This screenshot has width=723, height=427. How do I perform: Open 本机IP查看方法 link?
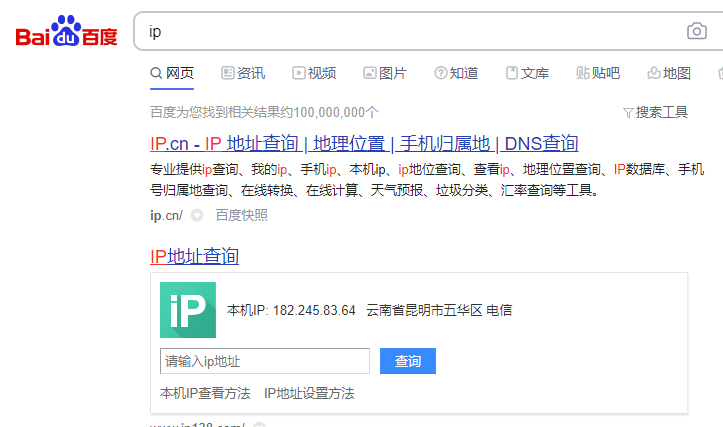point(205,393)
